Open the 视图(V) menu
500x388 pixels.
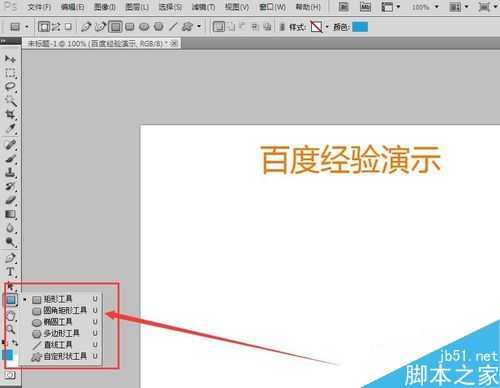(x=237, y=7)
